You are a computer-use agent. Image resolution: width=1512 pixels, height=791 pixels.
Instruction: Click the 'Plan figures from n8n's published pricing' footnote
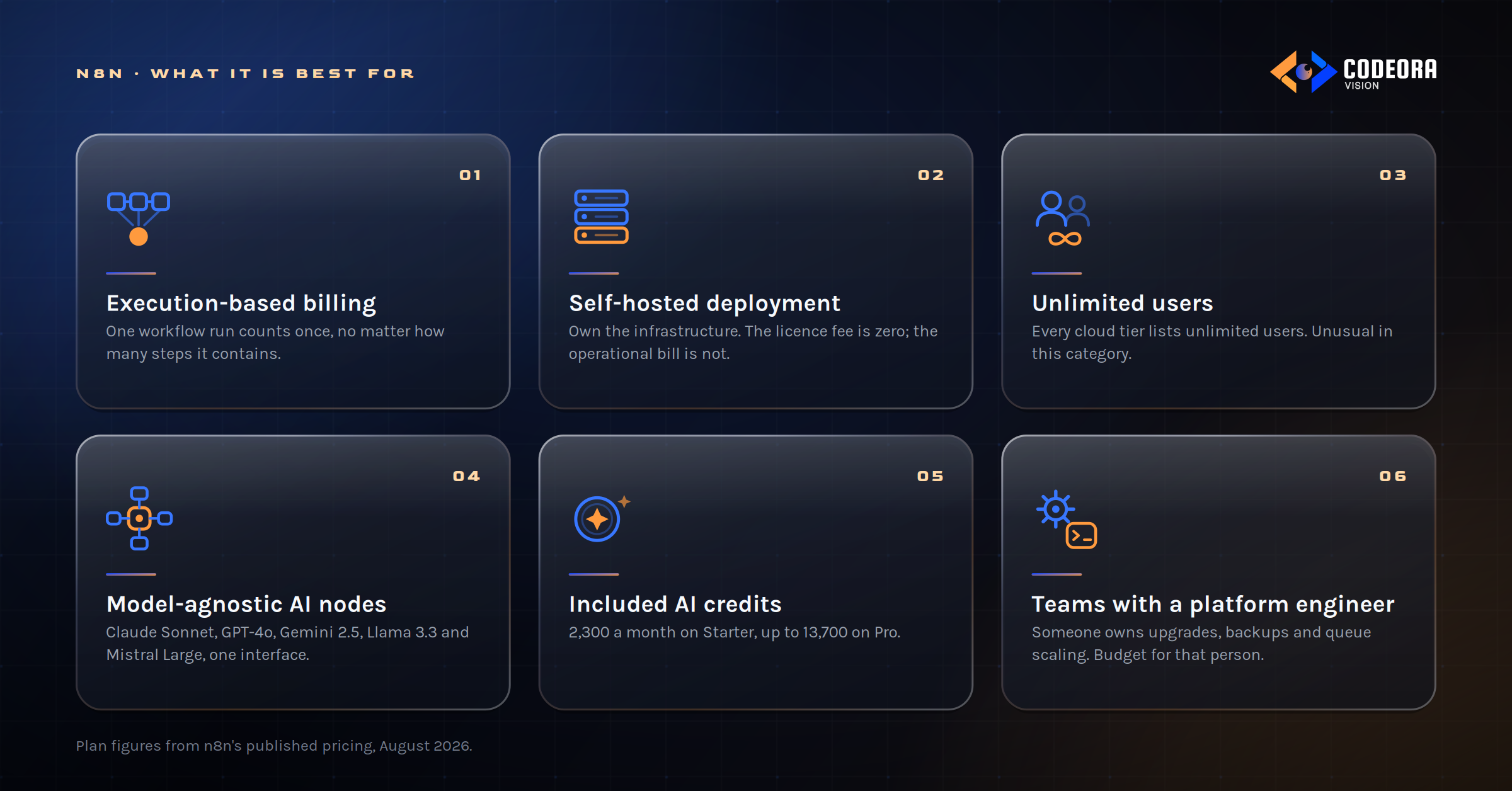[x=274, y=746]
